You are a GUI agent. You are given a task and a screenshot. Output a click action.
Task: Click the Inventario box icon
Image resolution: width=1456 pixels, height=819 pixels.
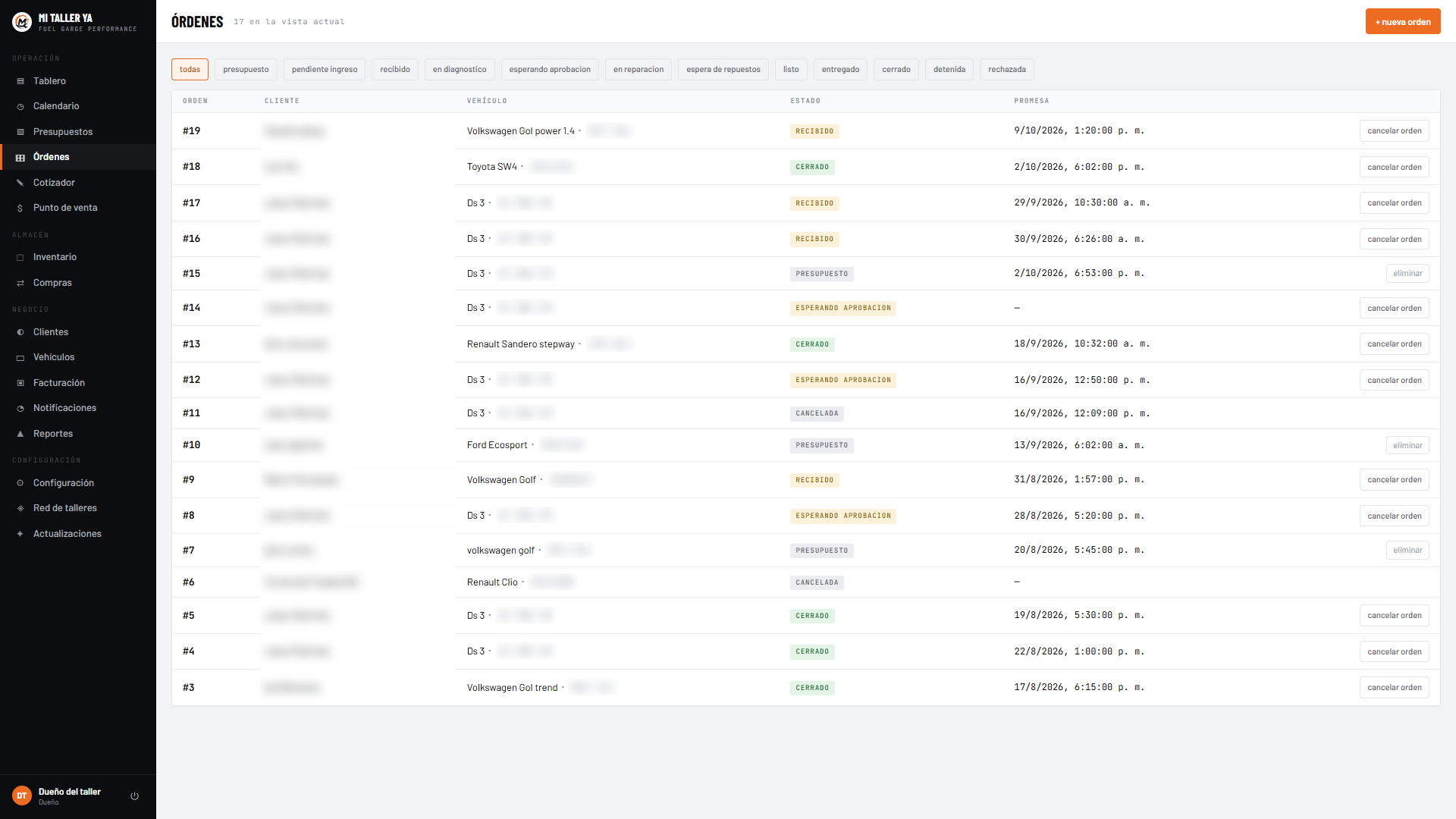(20, 257)
